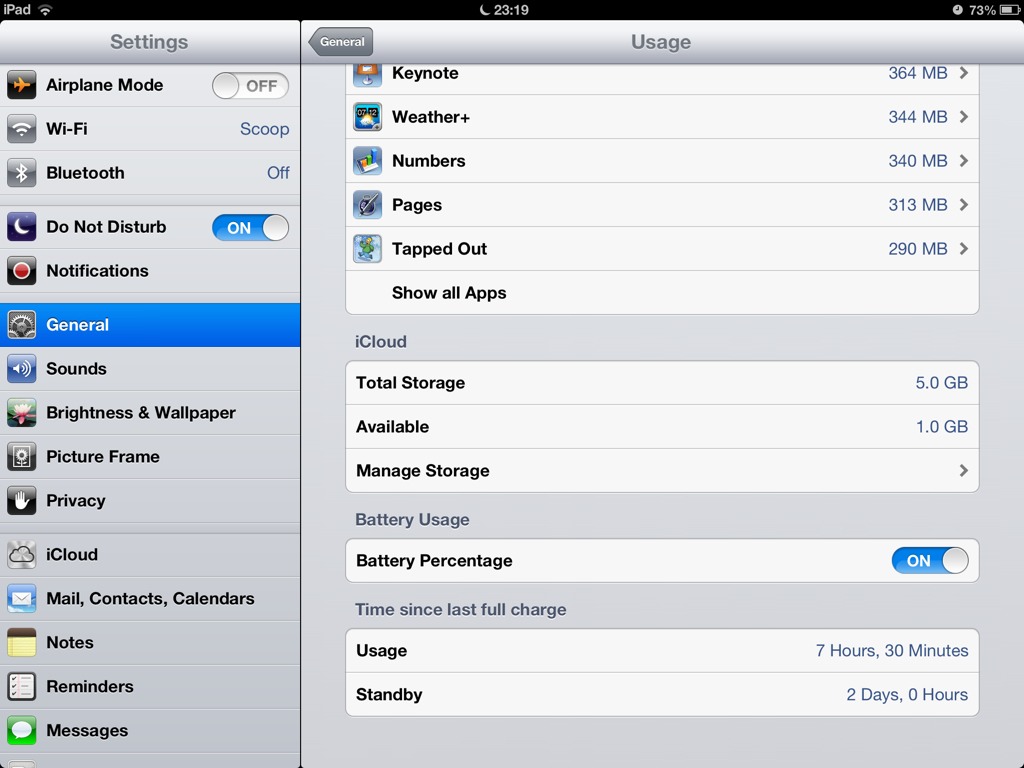Screen dimensions: 1024x768
Task: Disable the Battery Percentage switch
Action: [x=930, y=560]
